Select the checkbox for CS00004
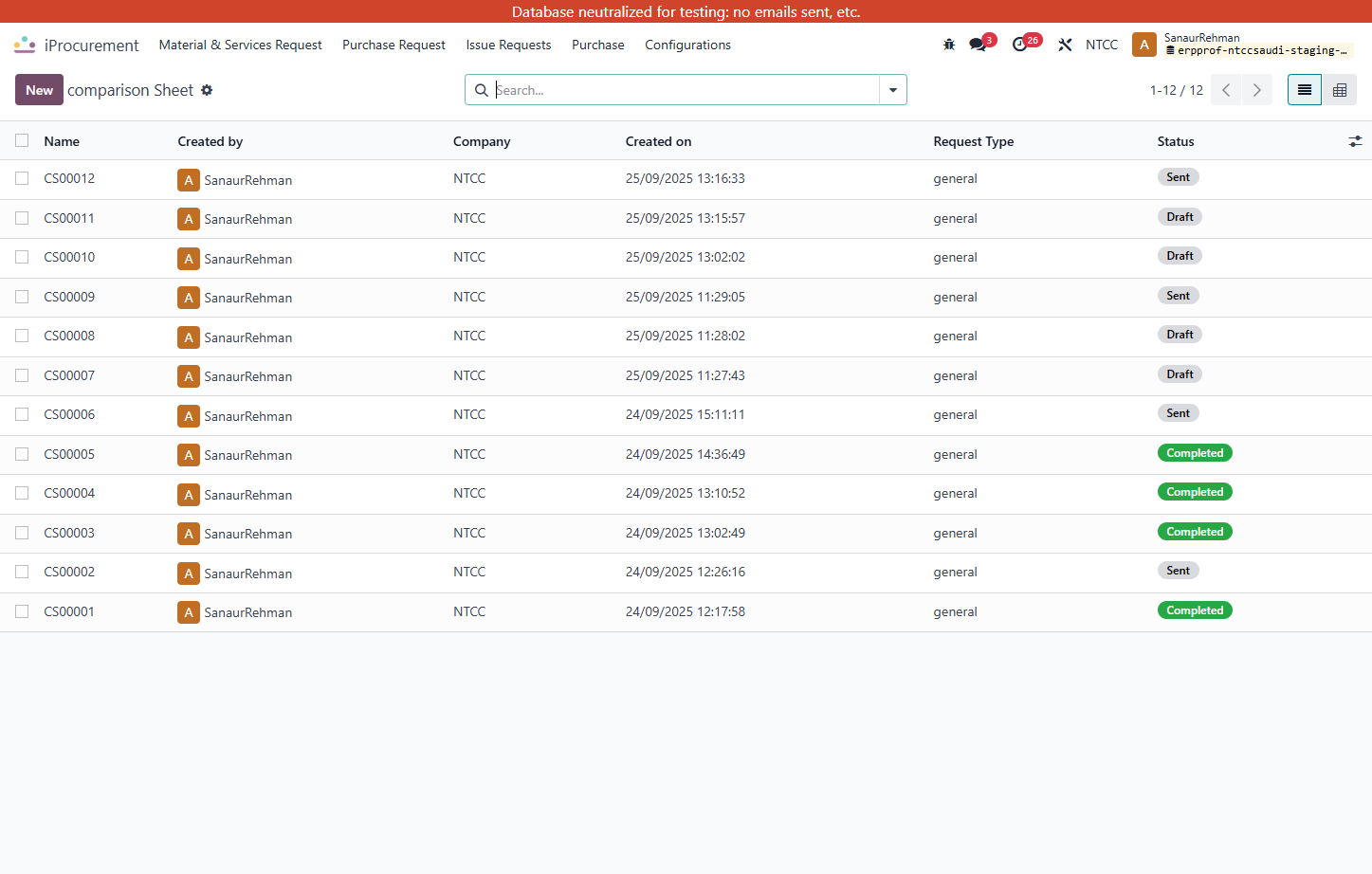Image resolution: width=1372 pixels, height=874 pixels. pyautogui.click(x=22, y=493)
